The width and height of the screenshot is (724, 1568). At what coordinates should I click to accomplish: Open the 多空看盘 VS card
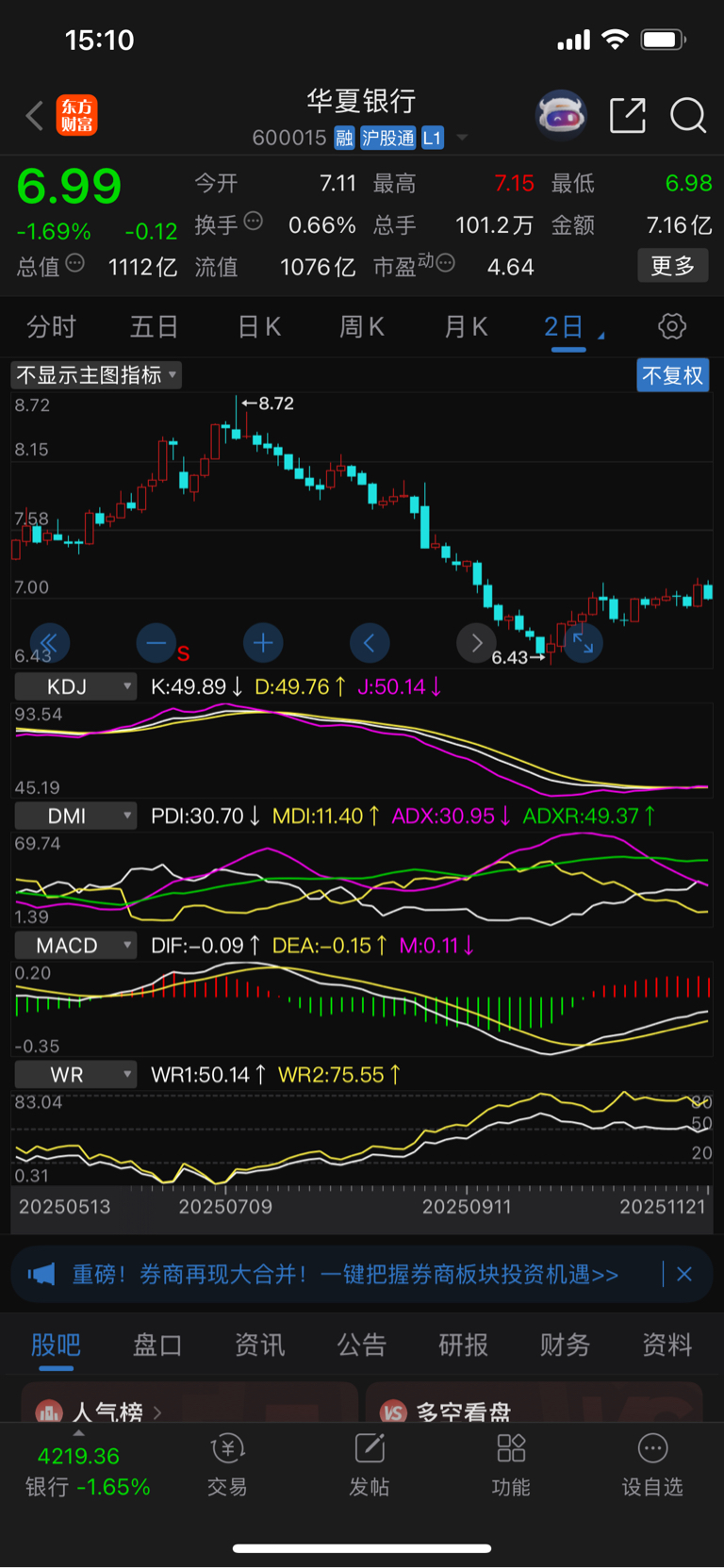[534, 1403]
